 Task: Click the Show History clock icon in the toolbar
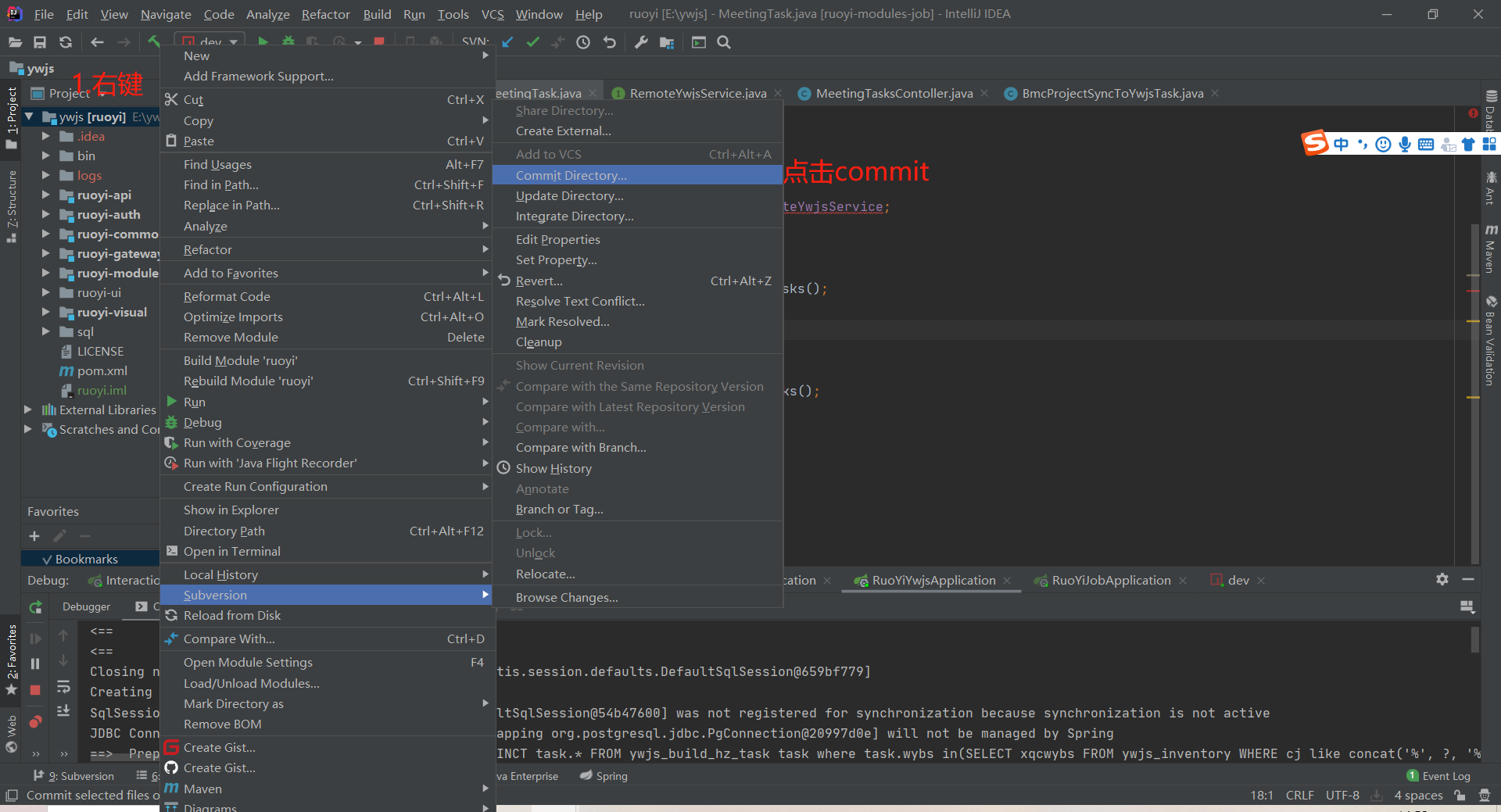click(x=583, y=42)
